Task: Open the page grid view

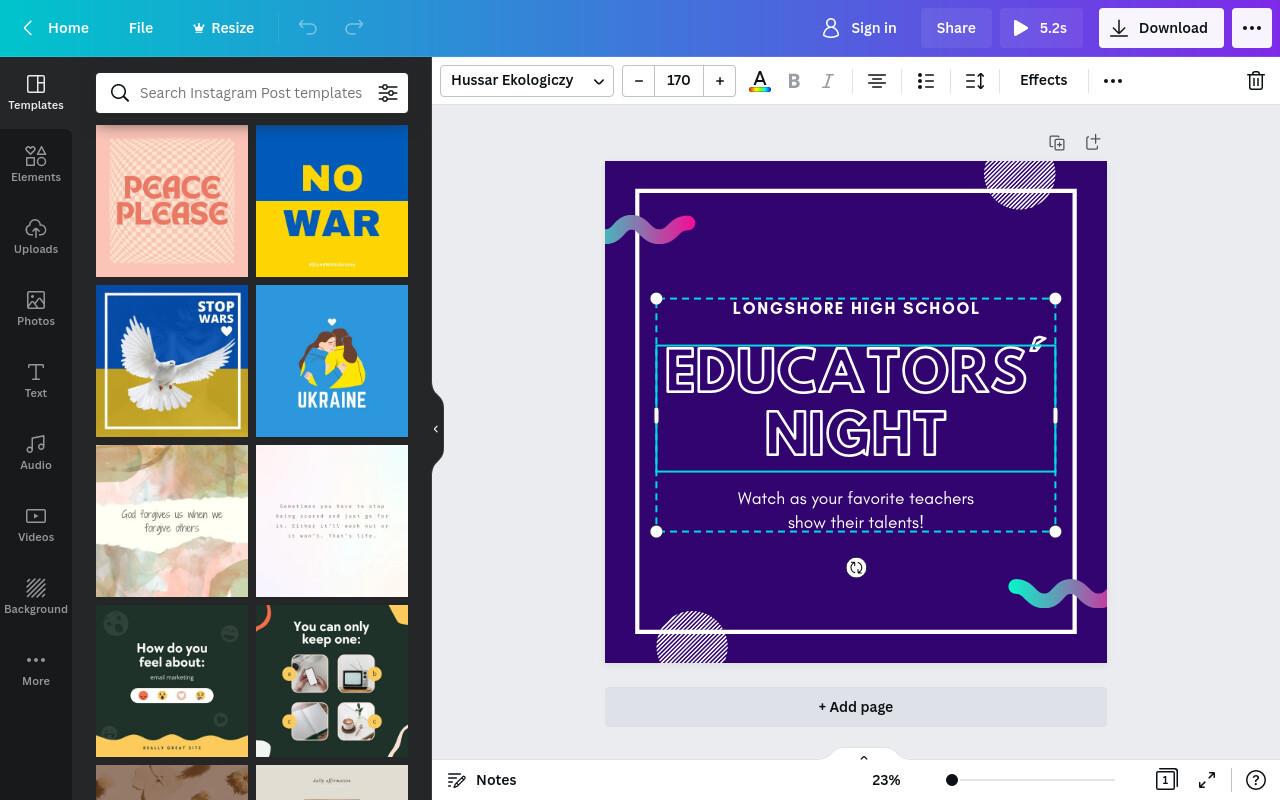Action: tap(1165, 780)
